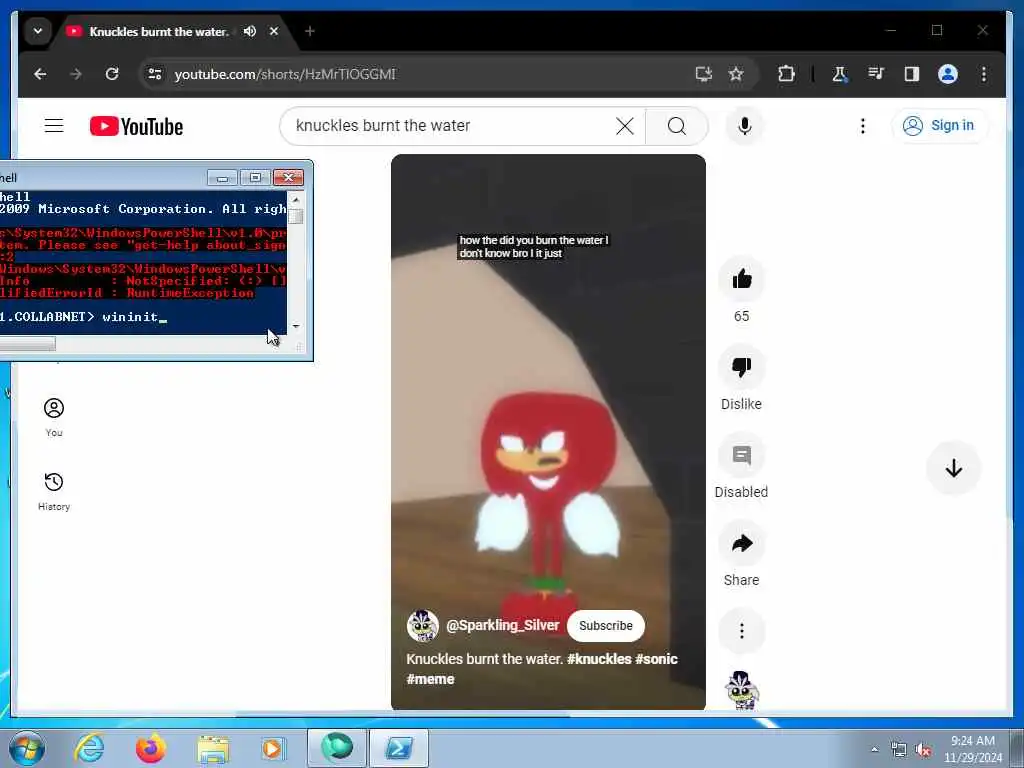Open the channel avatar beside @Sparkling_Silver
This screenshot has height=768, width=1024.
[423, 626]
